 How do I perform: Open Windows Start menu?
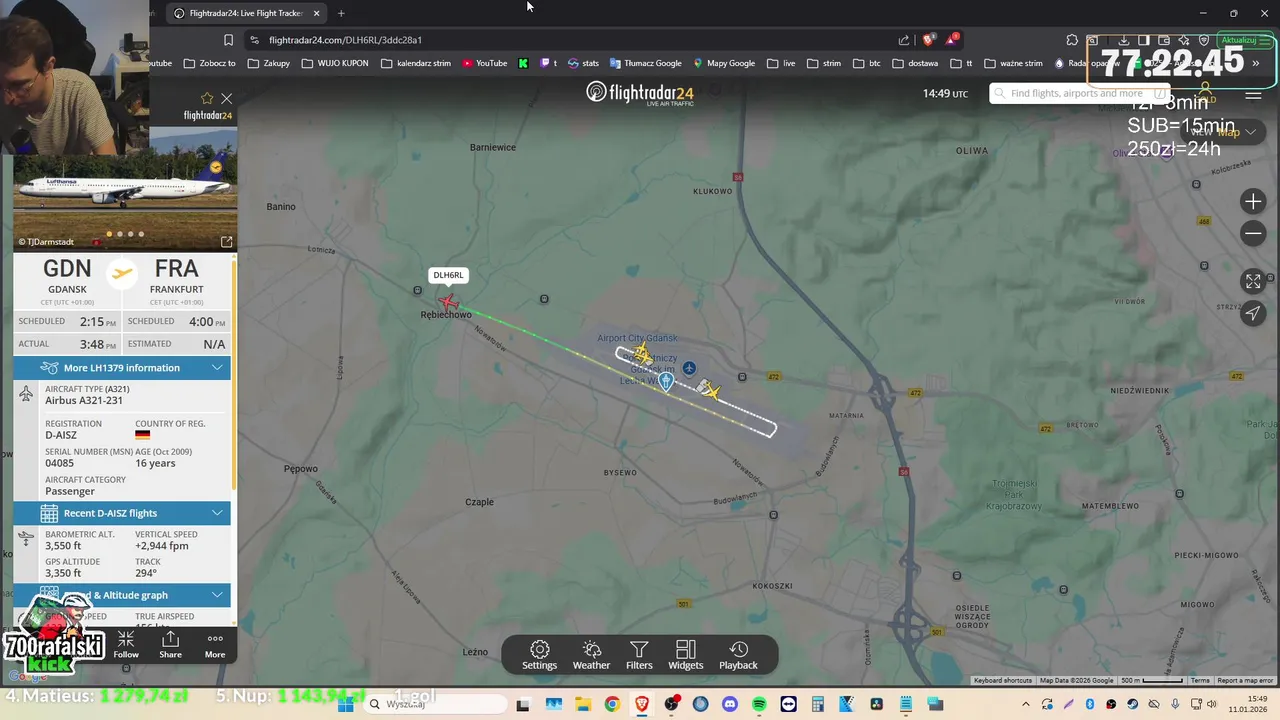(346, 704)
